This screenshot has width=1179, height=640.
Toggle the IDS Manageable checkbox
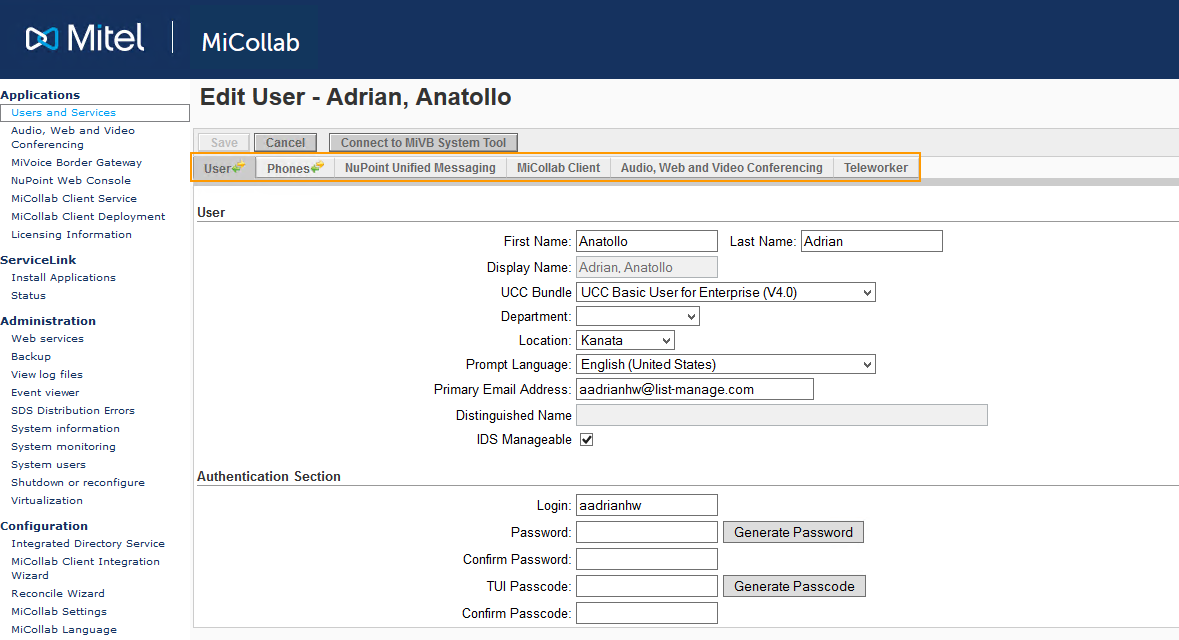(x=586, y=440)
